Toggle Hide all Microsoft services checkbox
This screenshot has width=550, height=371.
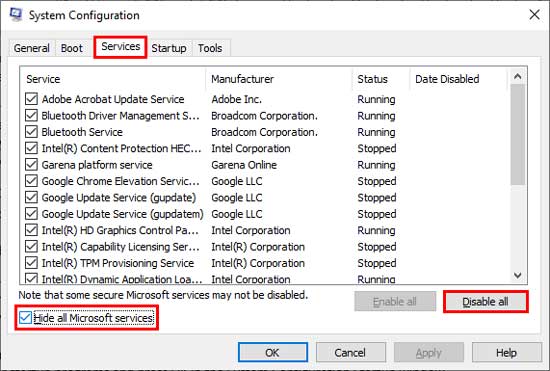tap(25, 318)
